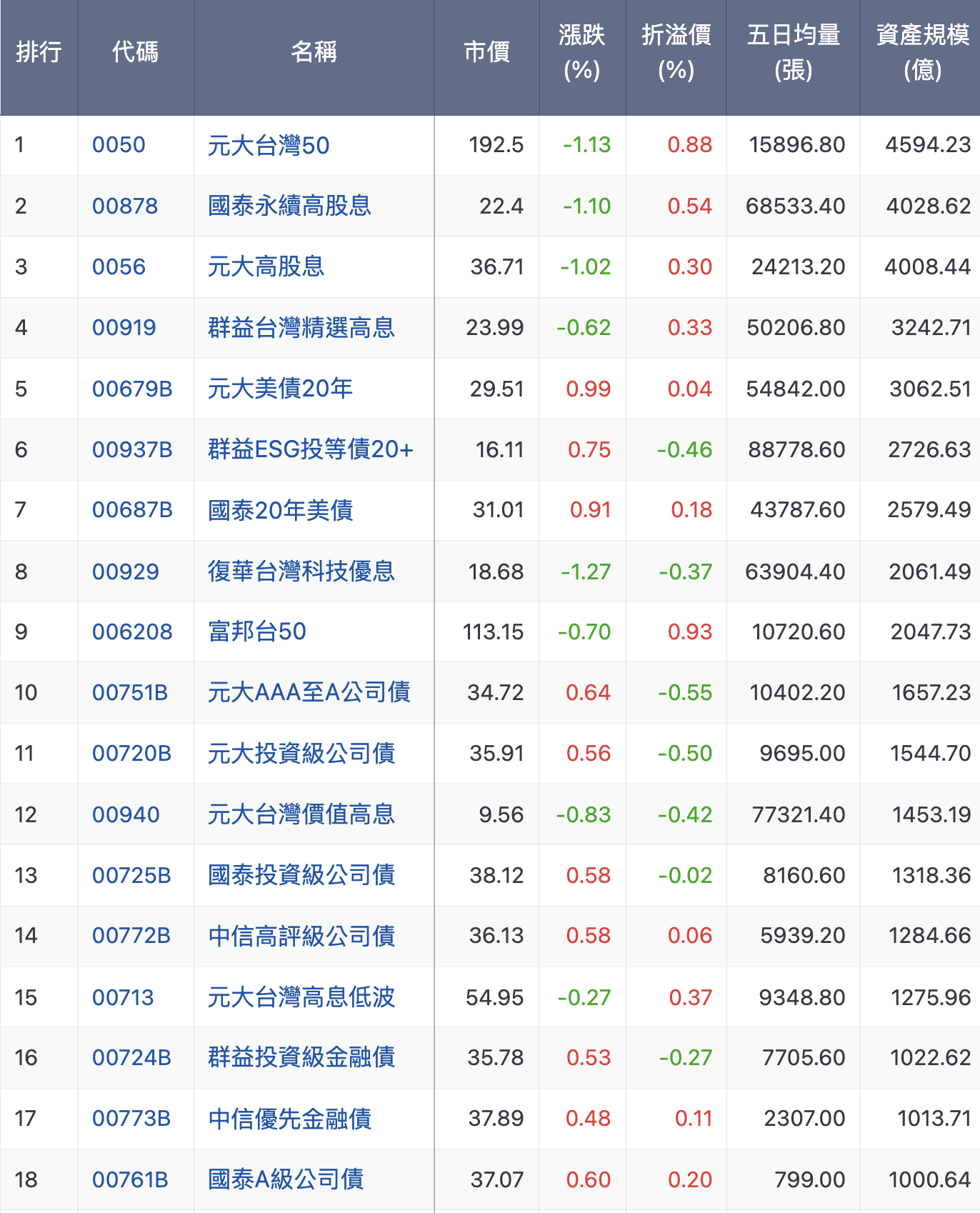Open ETF code link 0050
980x1213 pixels.
(x=119, y=145)
